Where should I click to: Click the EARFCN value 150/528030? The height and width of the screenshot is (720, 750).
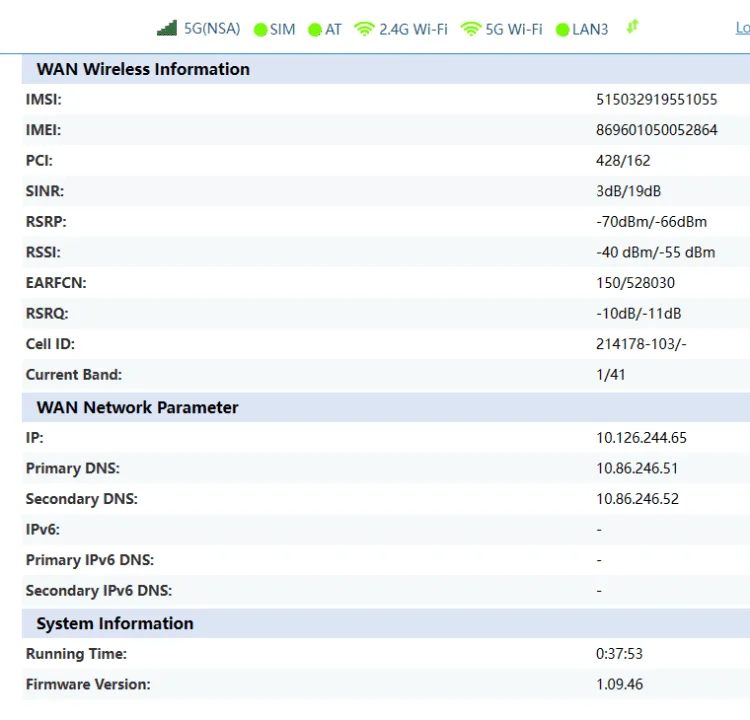(635, 283)
